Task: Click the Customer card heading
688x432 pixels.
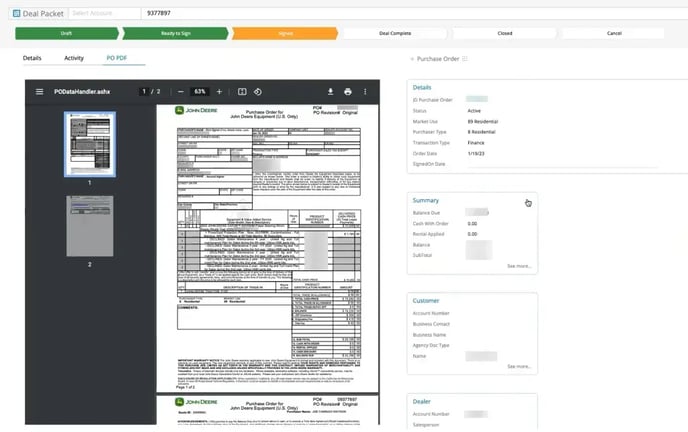Action: click(x=426, y=301)
